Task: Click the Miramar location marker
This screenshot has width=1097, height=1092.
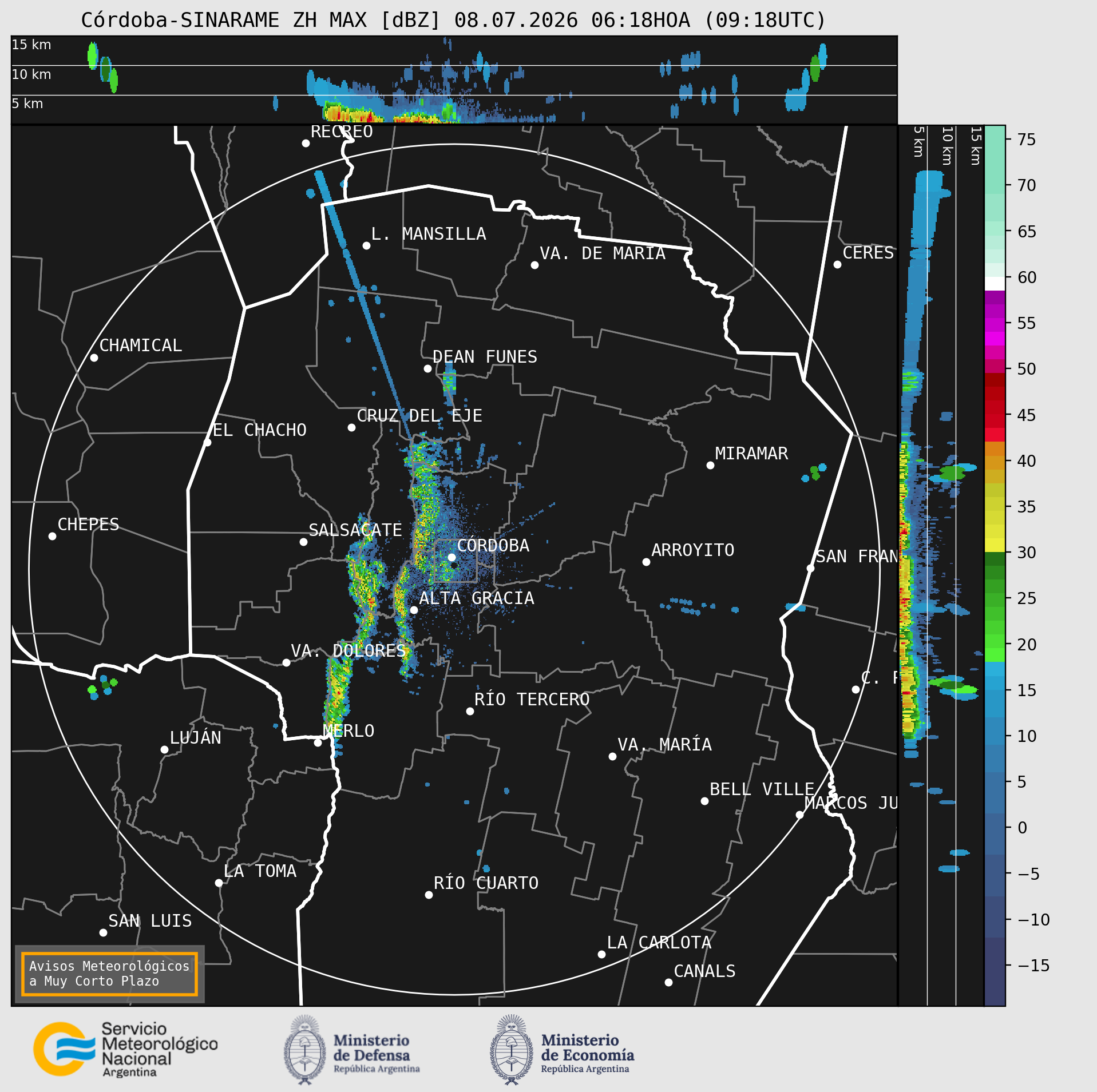Action: click(x=710, y=465)
